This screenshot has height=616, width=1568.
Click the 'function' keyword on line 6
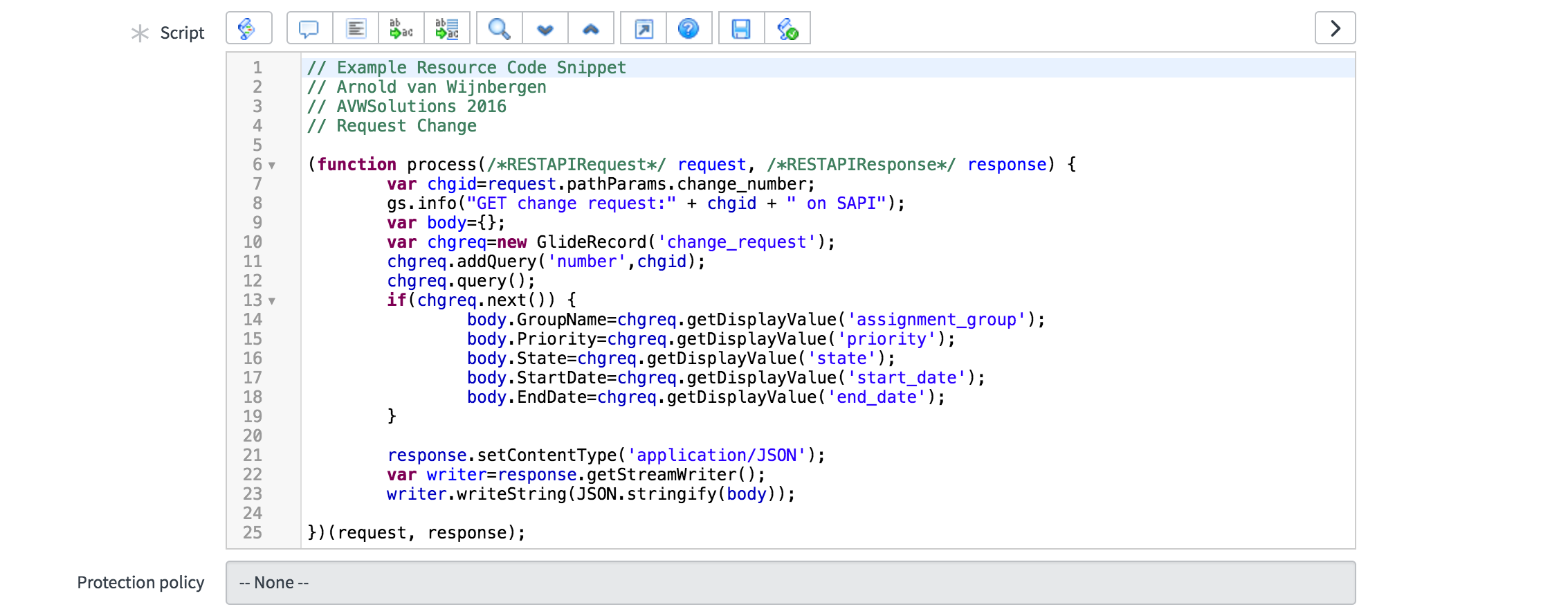(357, 164)
